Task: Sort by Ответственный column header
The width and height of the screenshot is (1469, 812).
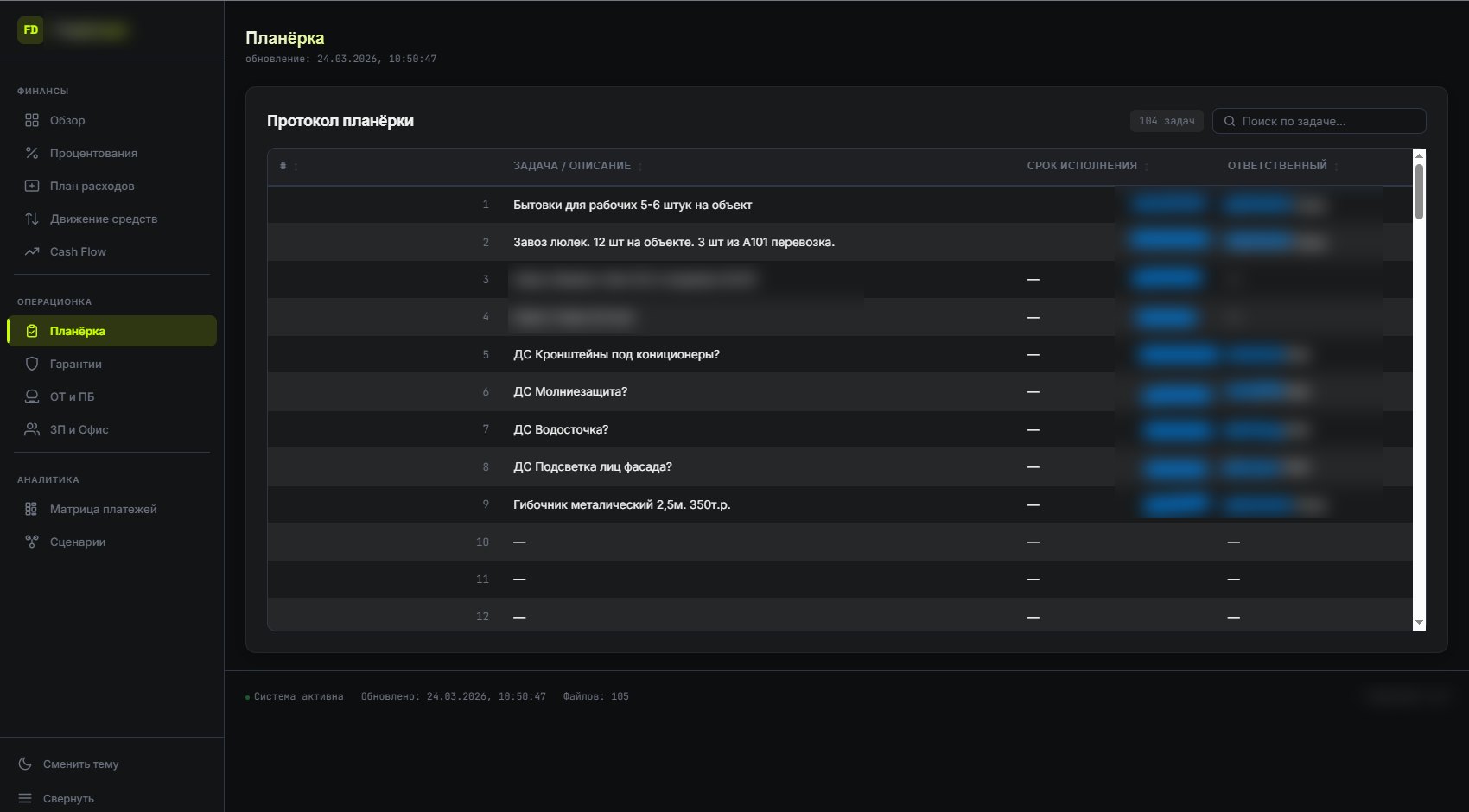Action: (x=1282, y=166)
